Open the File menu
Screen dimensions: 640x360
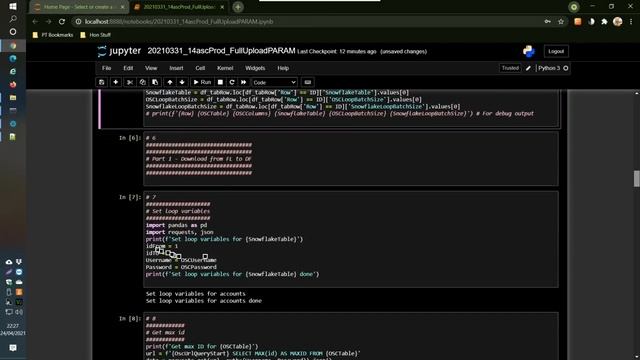[x=107, y=68]
